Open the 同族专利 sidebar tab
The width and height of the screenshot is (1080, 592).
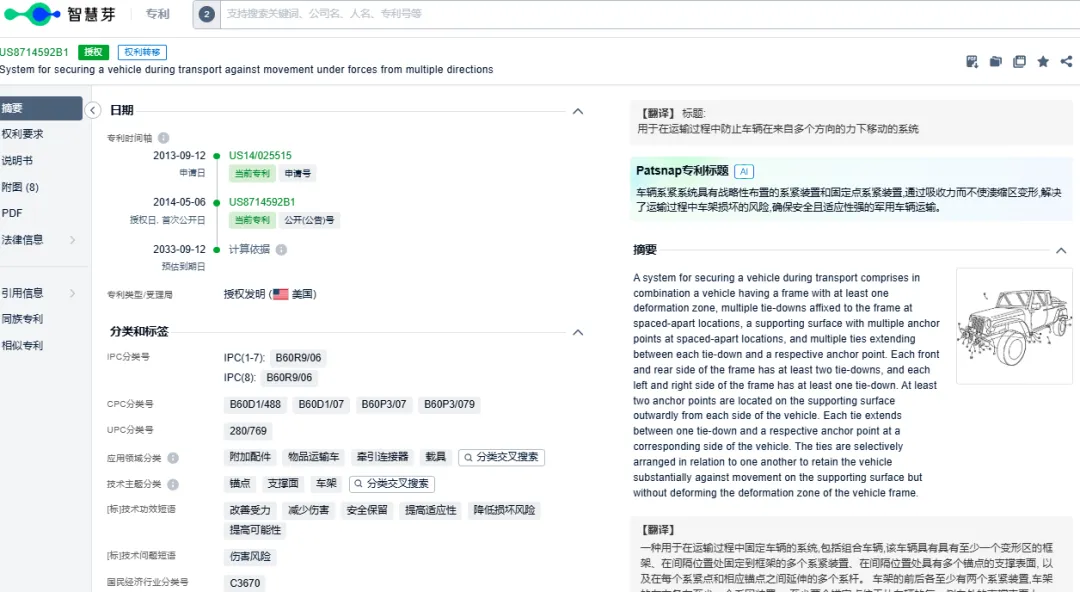click(x=22, y=319)
